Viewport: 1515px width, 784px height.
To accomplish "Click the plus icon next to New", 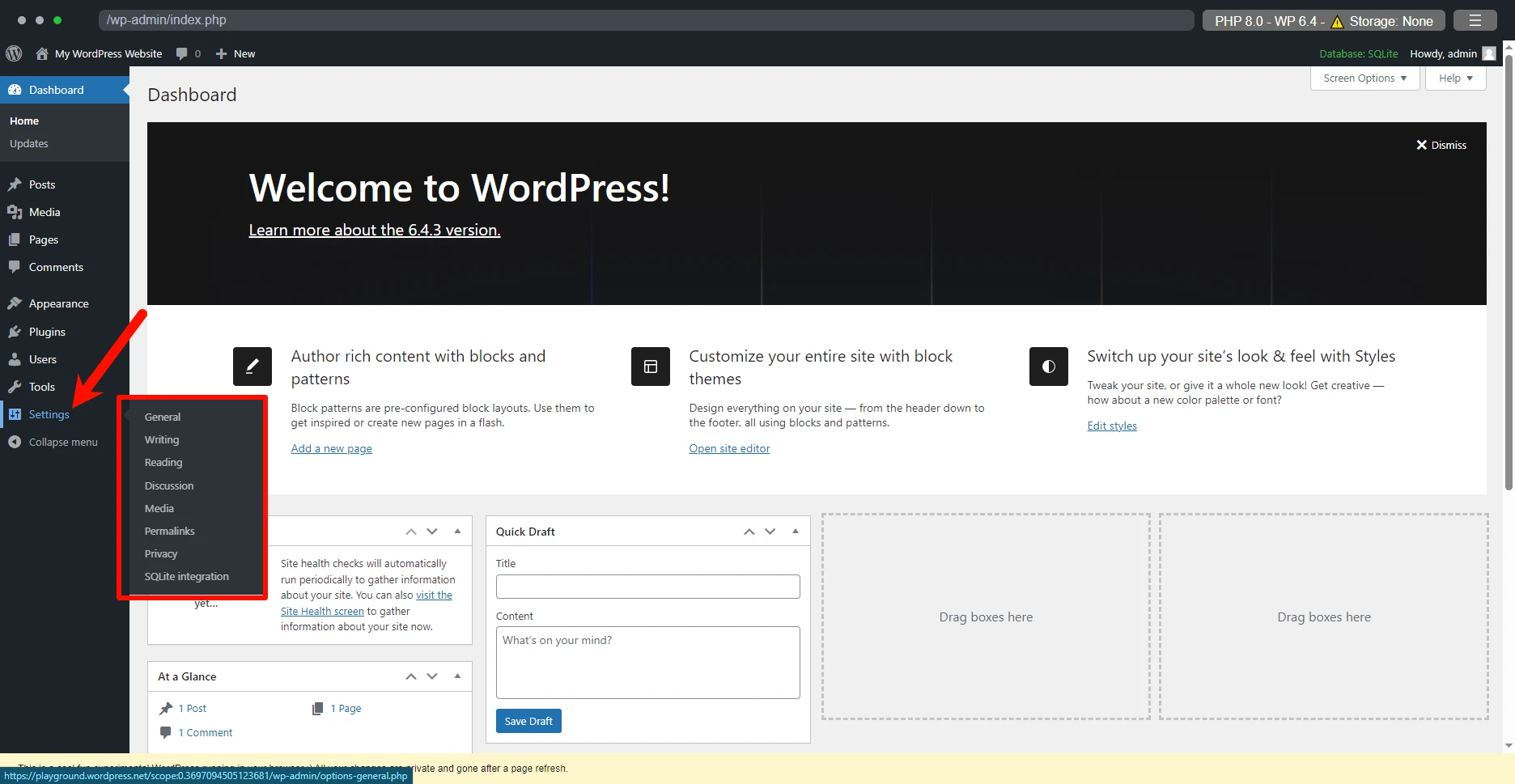I will pyautogui.click(x=221, y=53).
